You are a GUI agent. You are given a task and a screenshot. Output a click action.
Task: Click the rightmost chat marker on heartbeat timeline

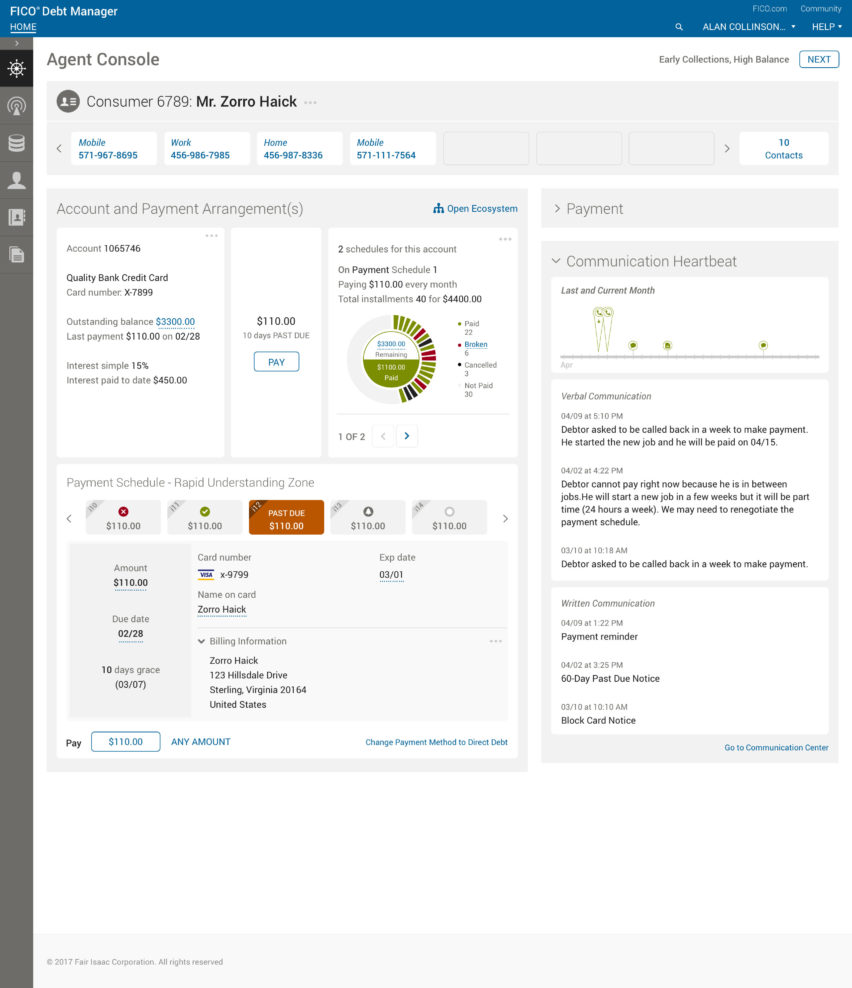point(763,345)
